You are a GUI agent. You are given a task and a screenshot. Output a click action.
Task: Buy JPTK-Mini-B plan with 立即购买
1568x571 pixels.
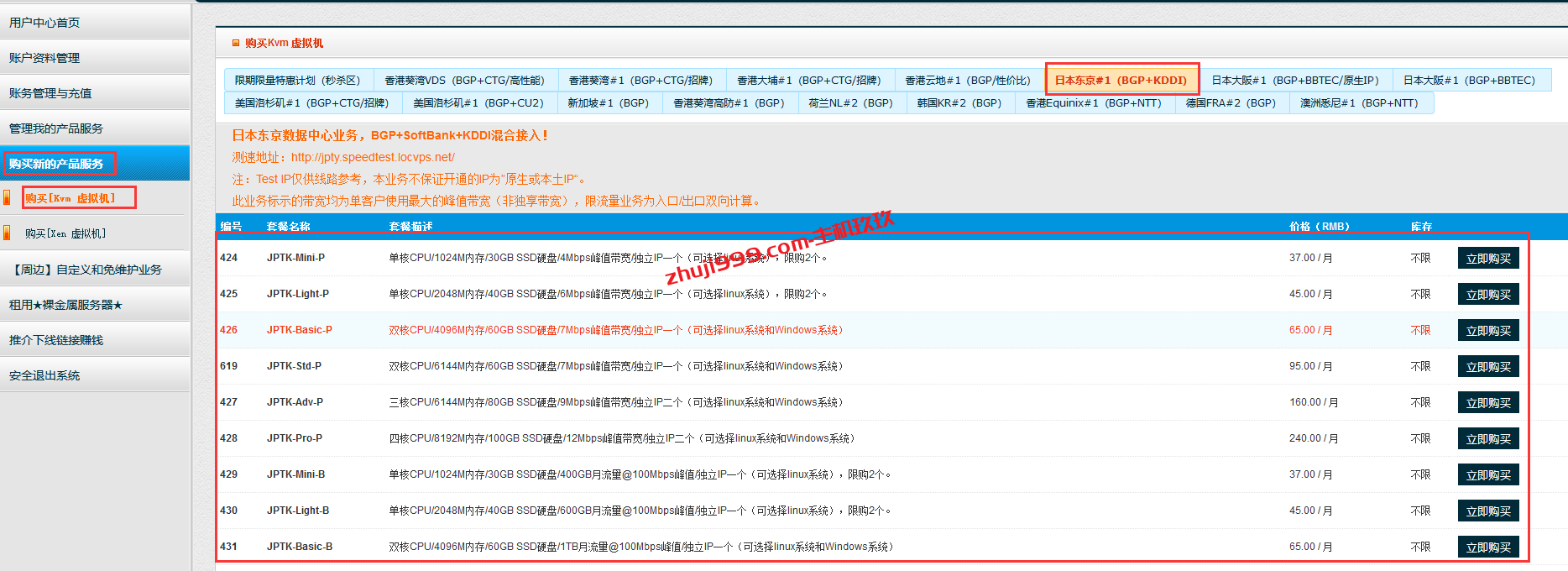[x=1488, y=475]
